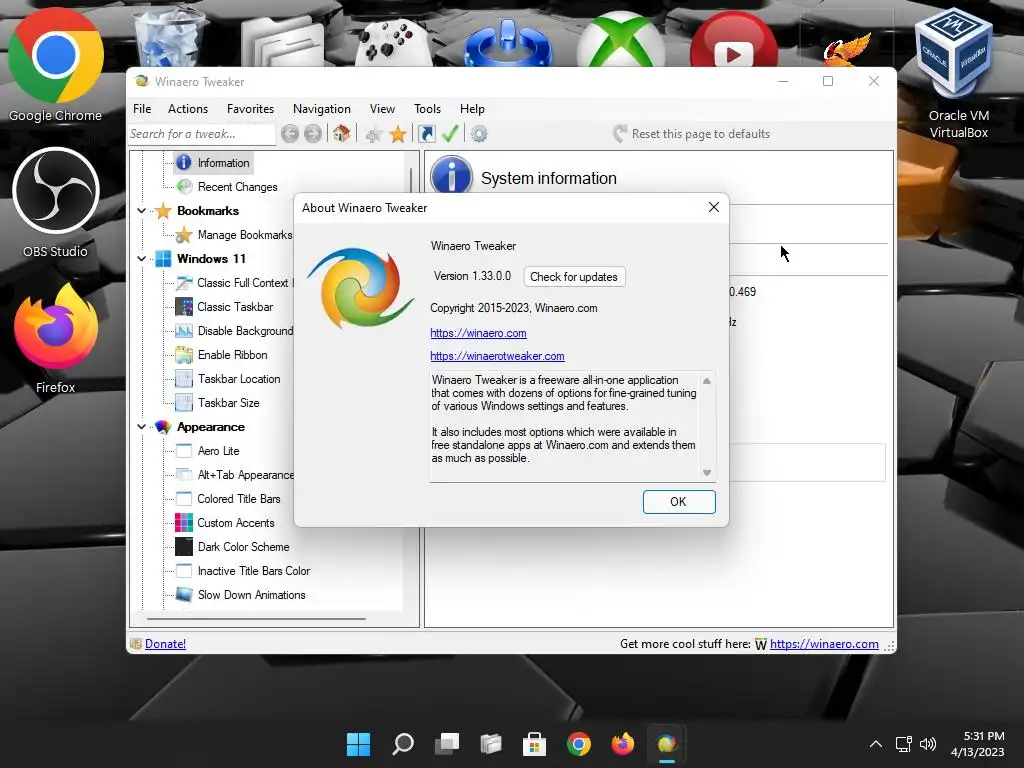Open File Explorer from taskbar
This screenshot has height=768, width=1024.
click(490, 744)
